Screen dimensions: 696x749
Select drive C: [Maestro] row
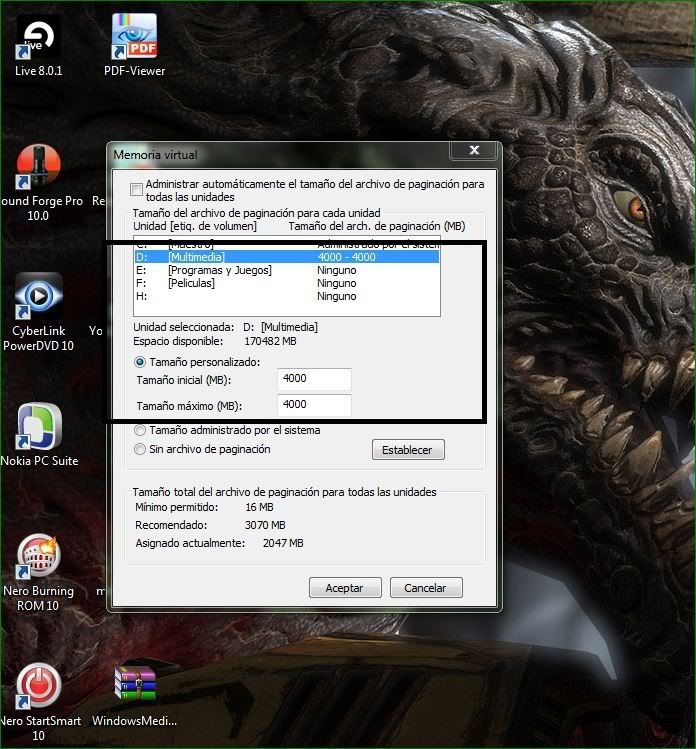pyautogui.click(x=287, y=244)
